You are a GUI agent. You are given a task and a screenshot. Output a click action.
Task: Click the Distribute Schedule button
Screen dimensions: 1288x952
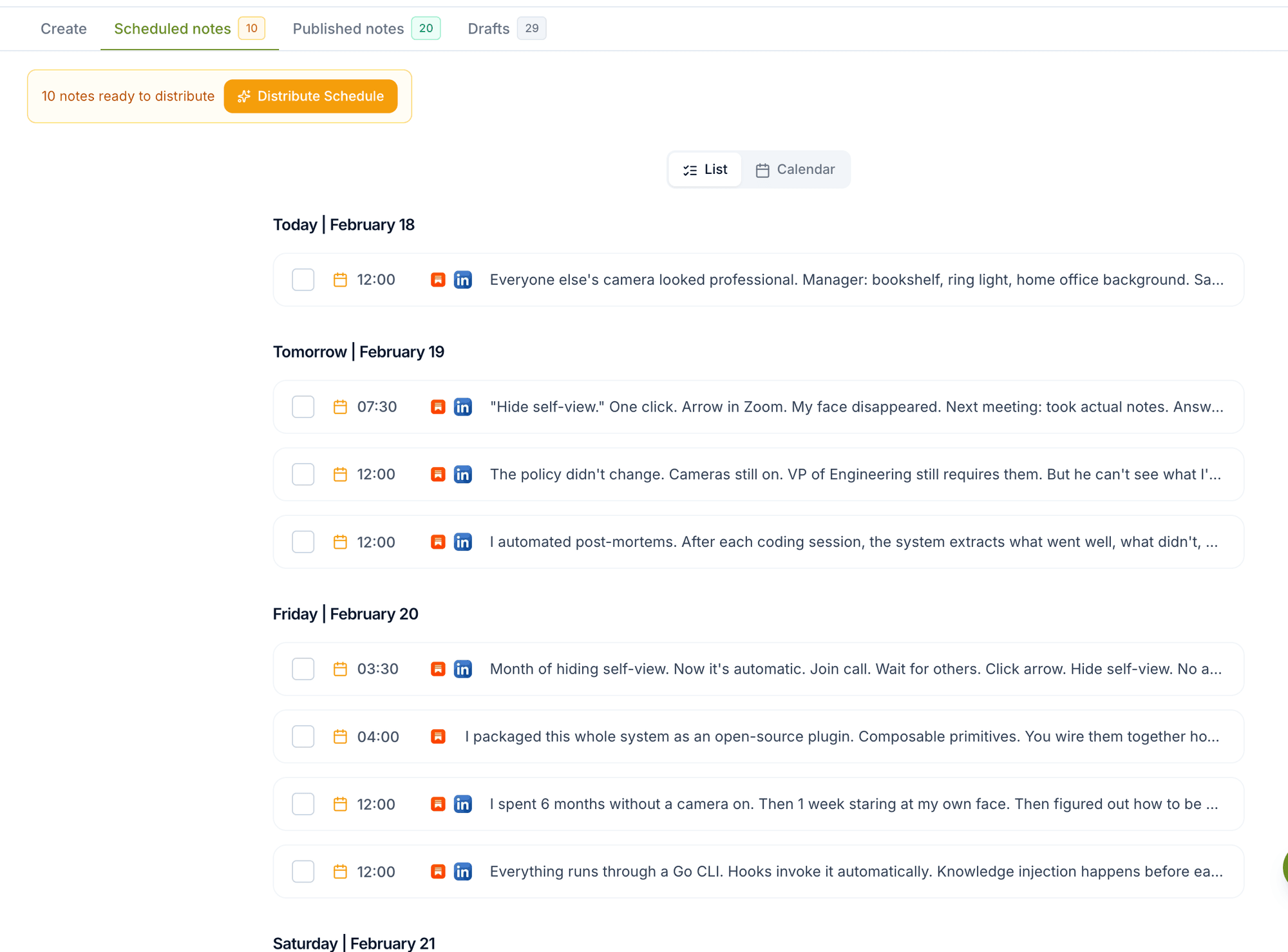coord(310,96)
